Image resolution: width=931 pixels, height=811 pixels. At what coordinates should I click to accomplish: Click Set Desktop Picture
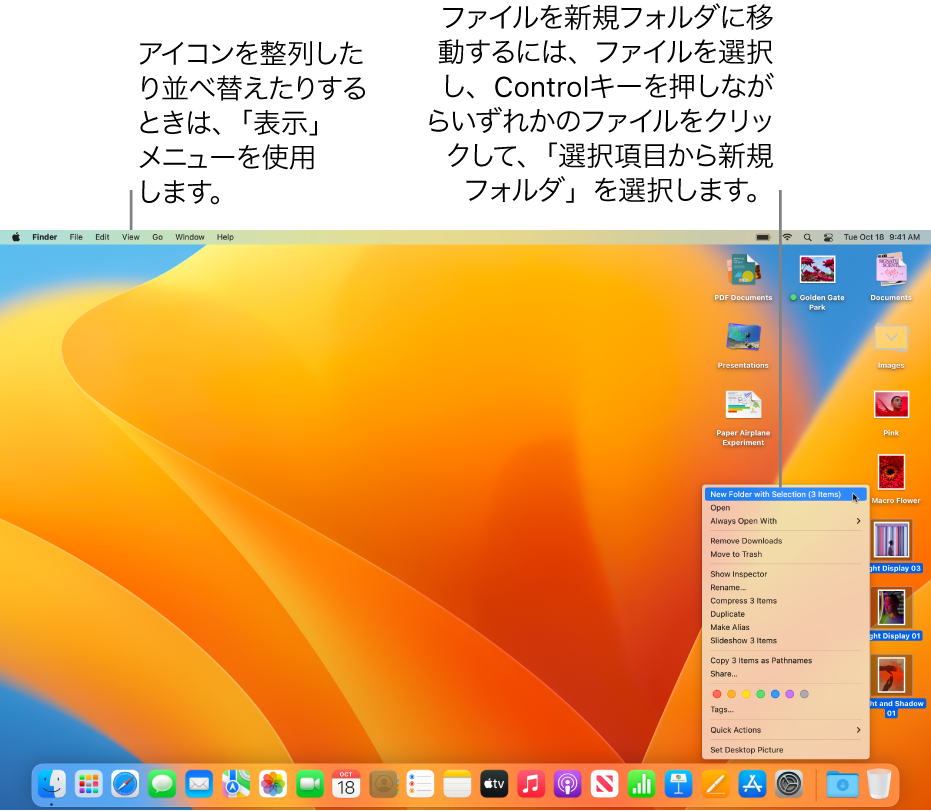click(x=746, y=750)
